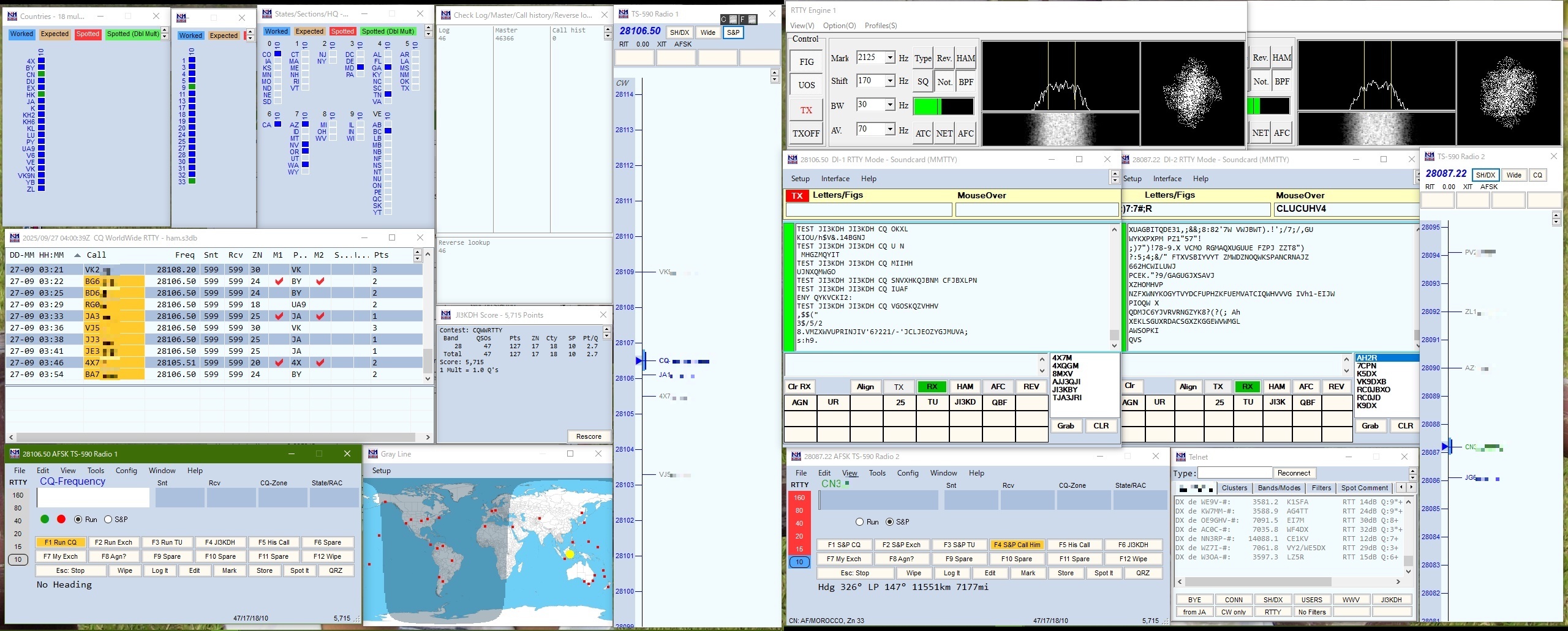This screenshot has height=631, width=1568.
Task: Select Run radio button in Radio 2 entry window
Action: (x=859, y=521)
